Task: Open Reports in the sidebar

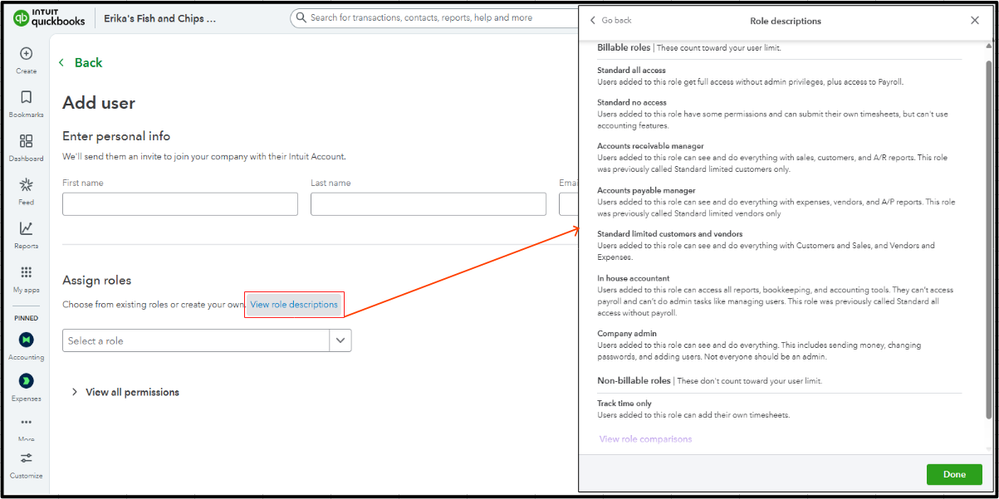Action: point(26,235)
